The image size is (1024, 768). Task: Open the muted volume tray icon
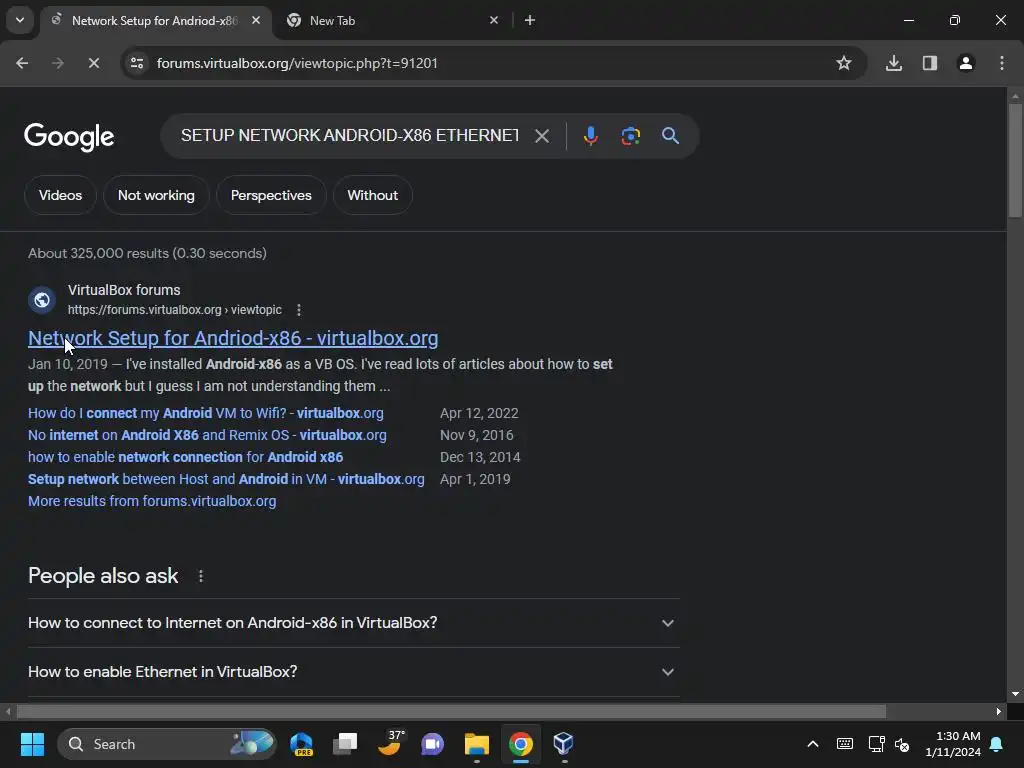point(903,744)
